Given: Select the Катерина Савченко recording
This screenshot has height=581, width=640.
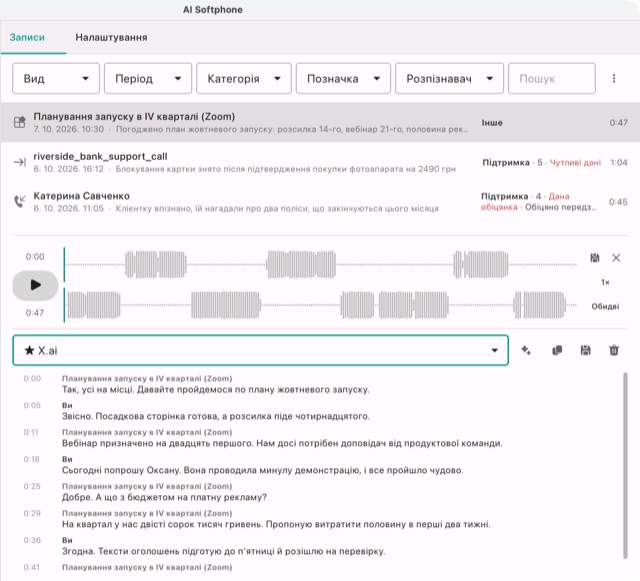Looking at the screenshot, I should point(320,202).
